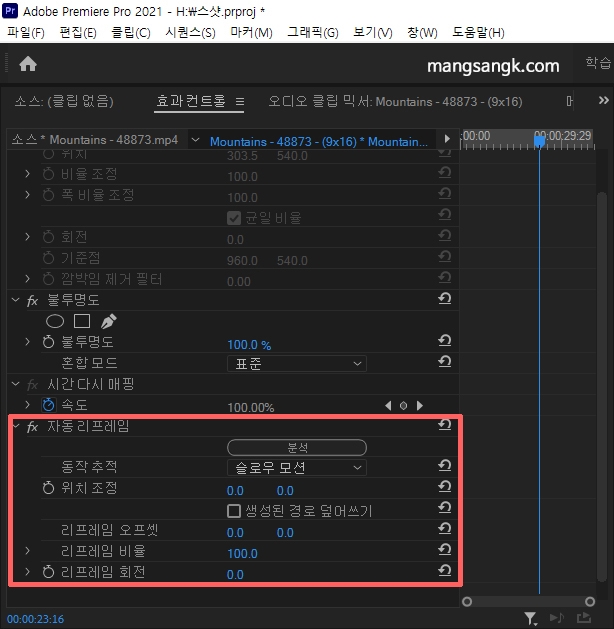Toggle animation stopwatch for 리프레임 회전
This screenshot has height=629, width=614.
coord(49,572)
